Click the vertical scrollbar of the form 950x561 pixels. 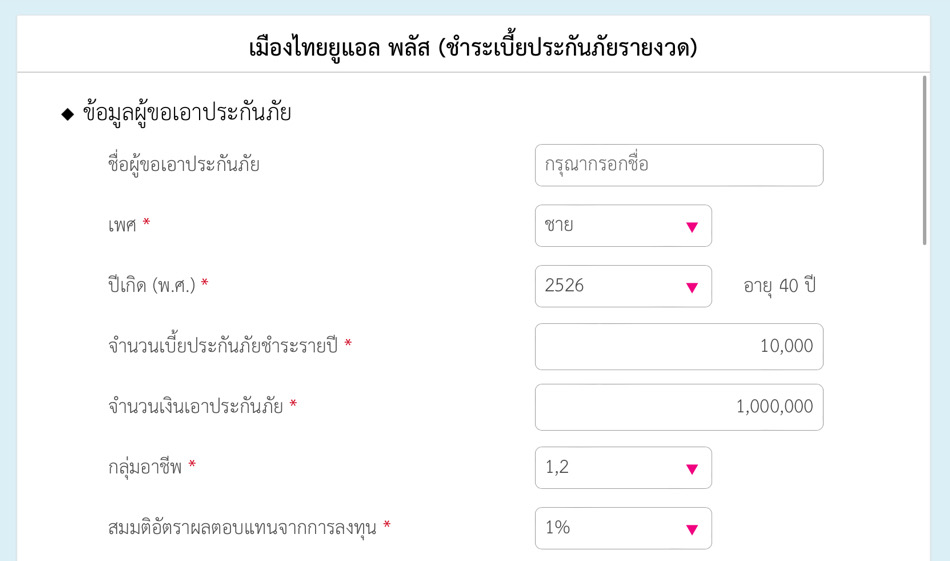(x=924, y=160)
